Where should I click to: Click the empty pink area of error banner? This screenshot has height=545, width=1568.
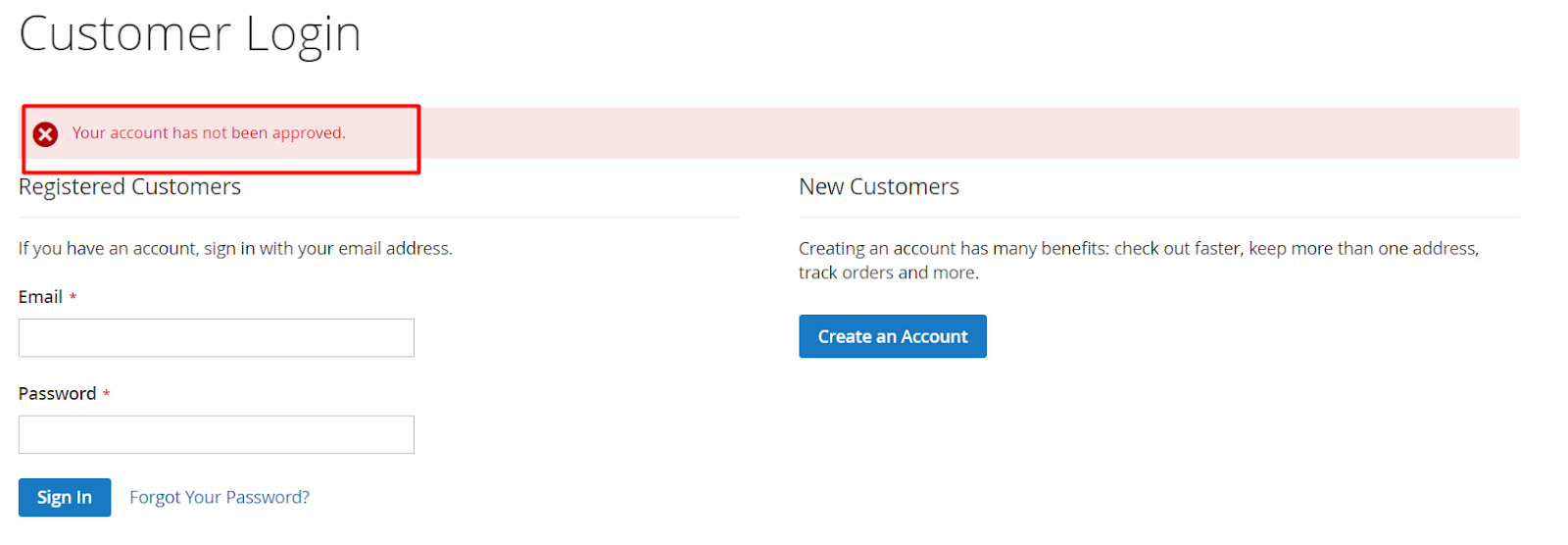click(970, 133)
